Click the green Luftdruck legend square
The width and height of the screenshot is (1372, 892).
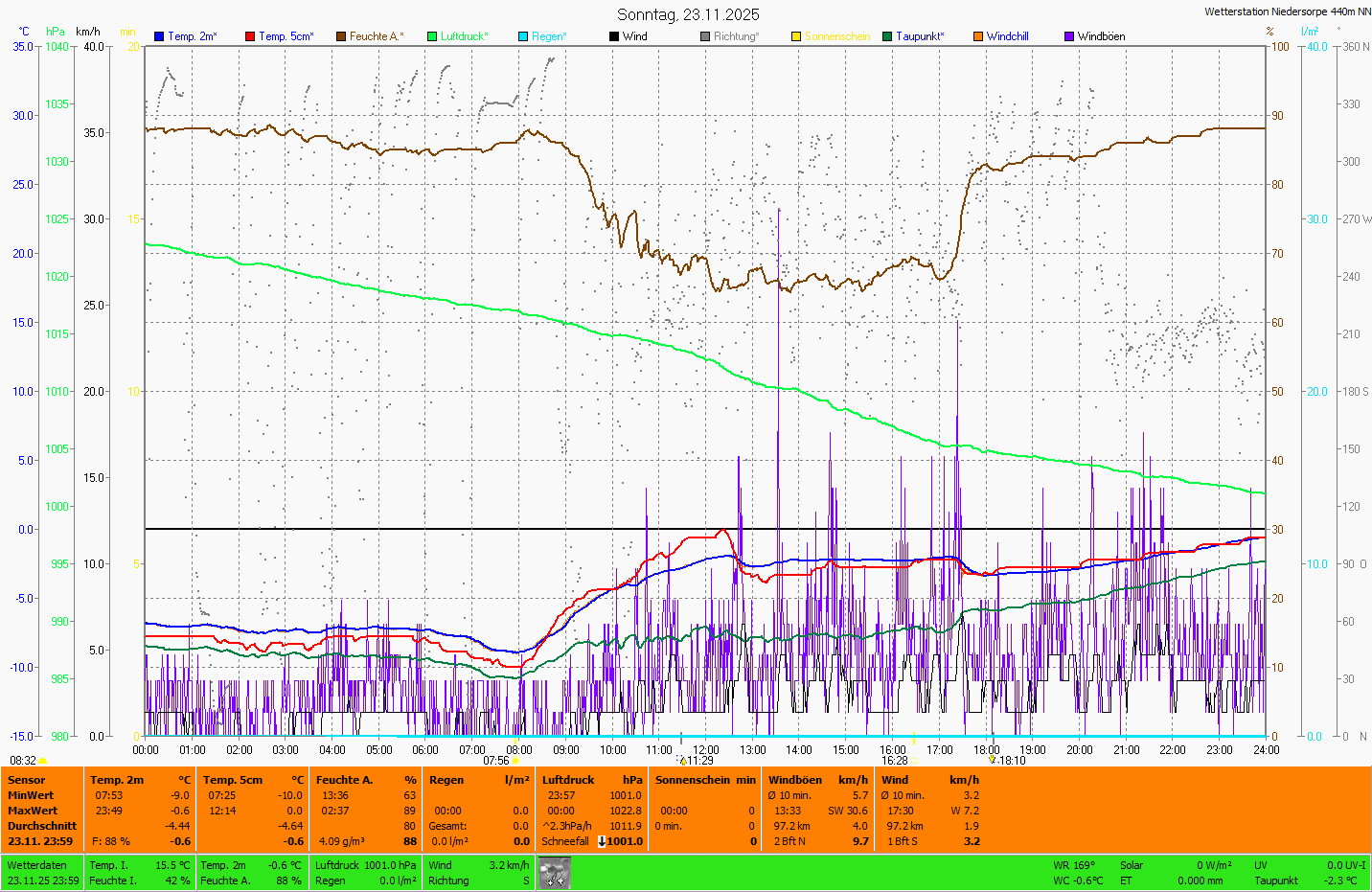pos(432,36)
